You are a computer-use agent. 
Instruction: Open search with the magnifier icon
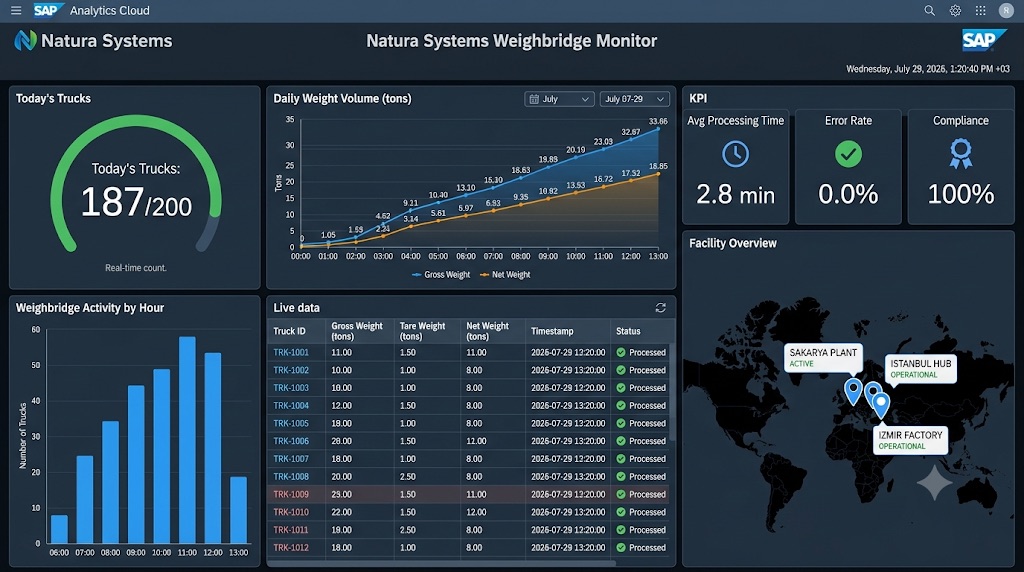coord(929,10)
